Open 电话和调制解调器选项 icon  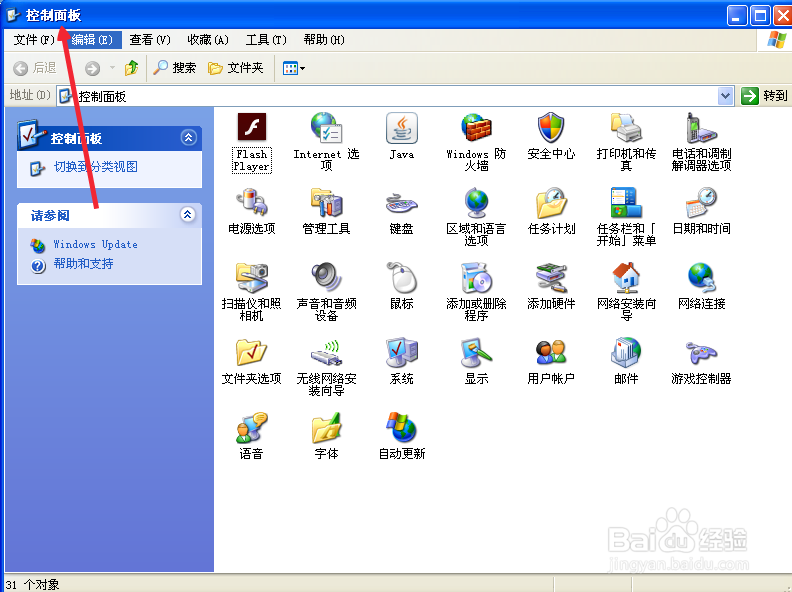click(701, 127)
